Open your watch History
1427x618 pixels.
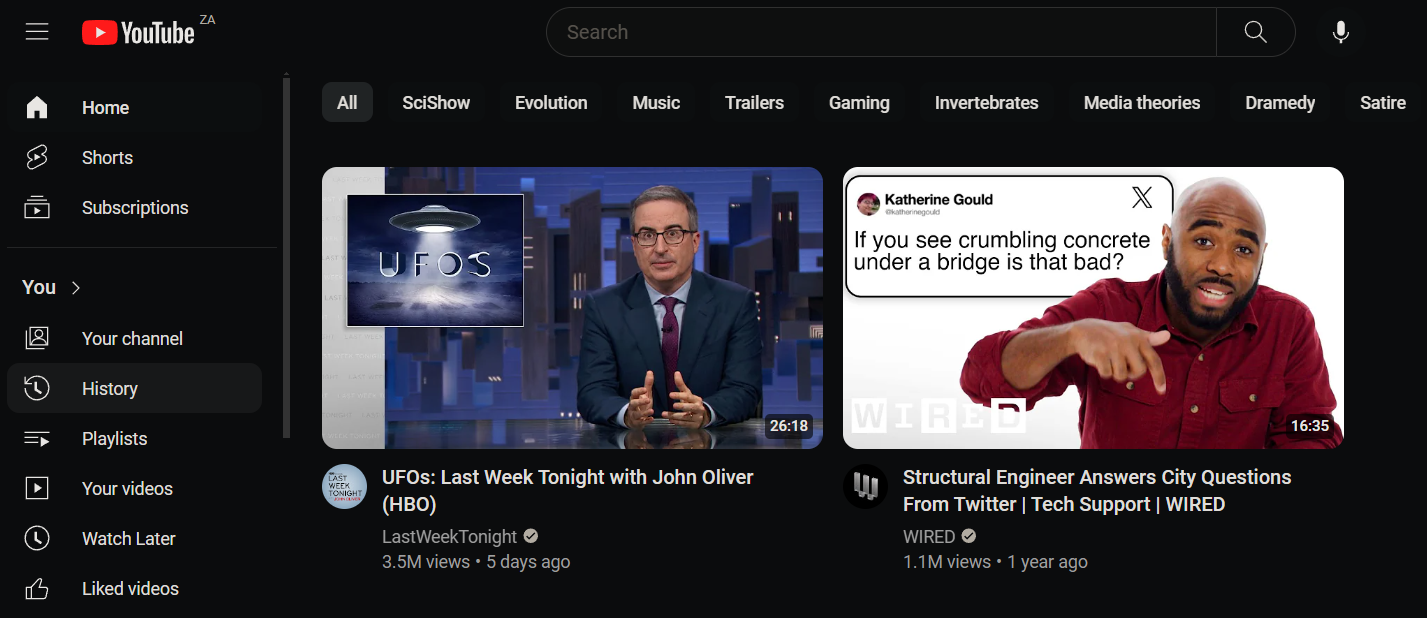pyautogui.click(x=110, y=388)
